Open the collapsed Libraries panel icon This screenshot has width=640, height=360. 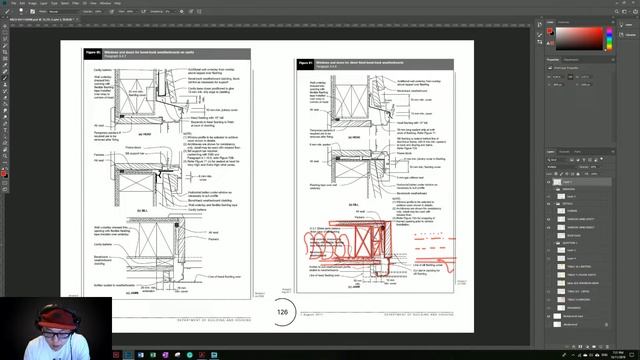click(621, 35)
